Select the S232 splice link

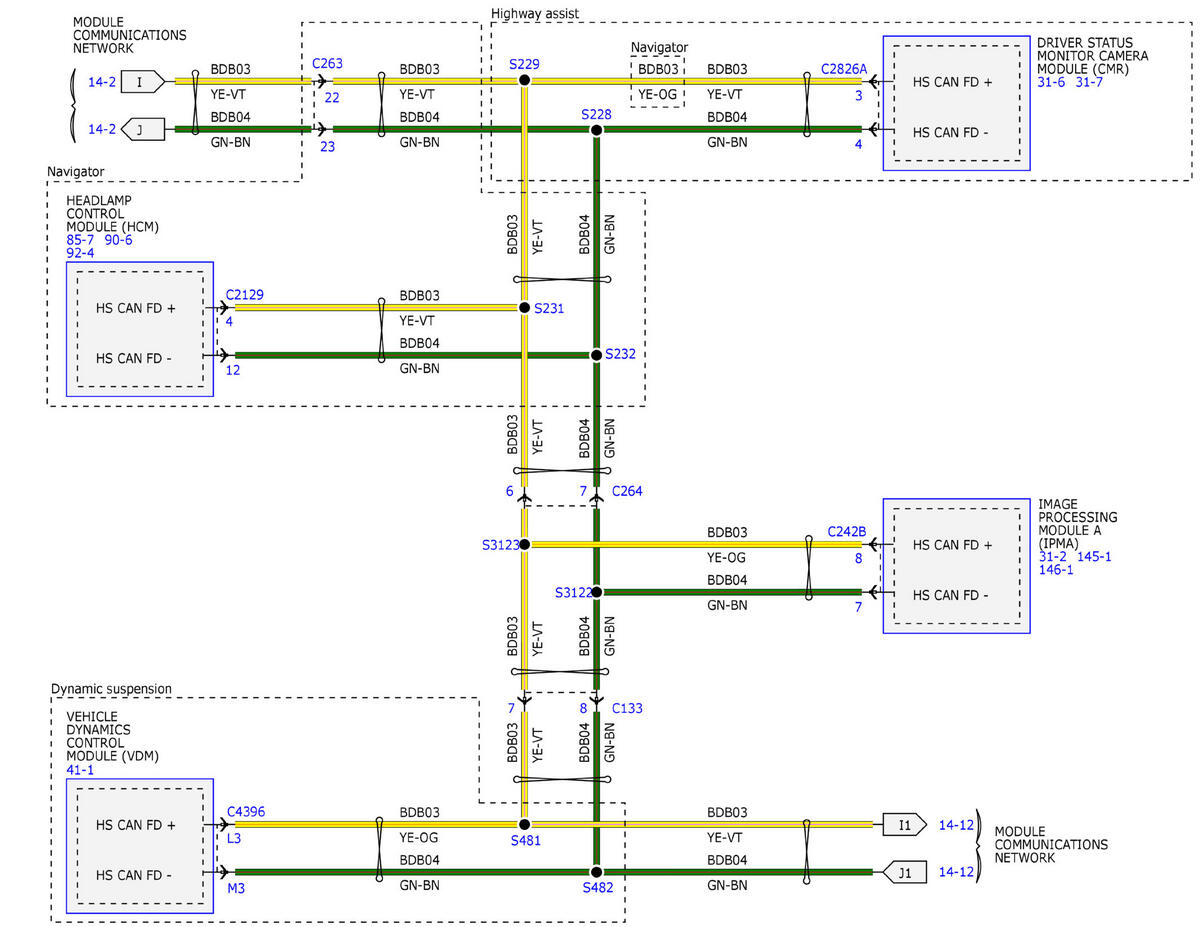[621, 354]
